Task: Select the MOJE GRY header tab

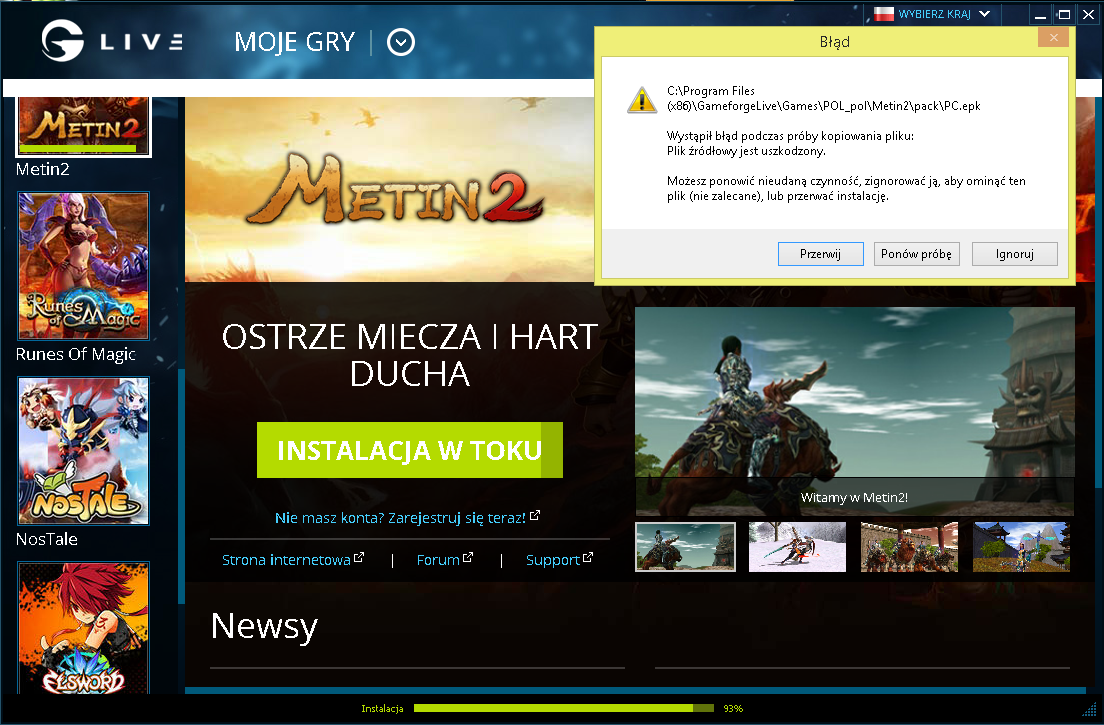Action: click(x=294, y=42)
